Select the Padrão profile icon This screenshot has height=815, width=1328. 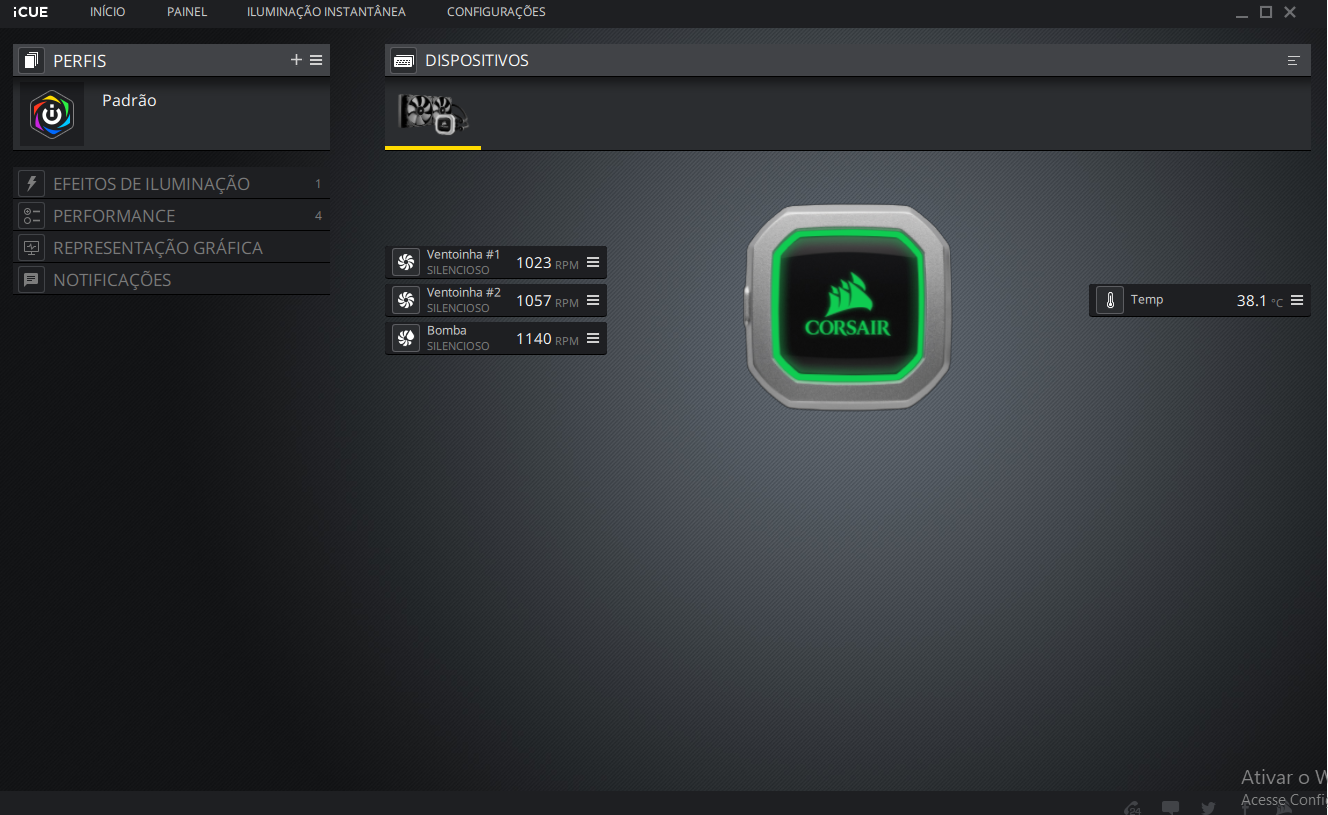[52, 115]
